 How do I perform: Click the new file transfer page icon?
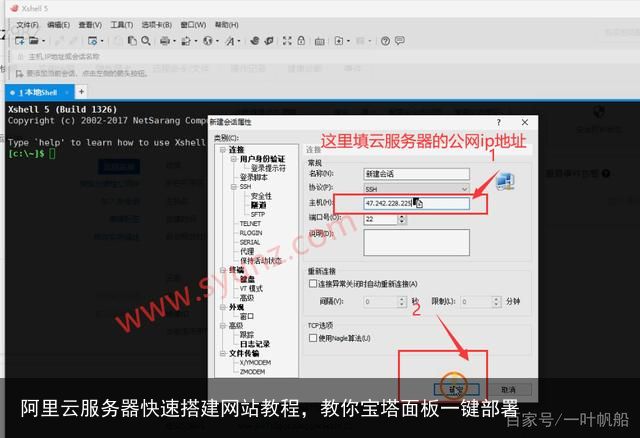click(339, 41)
